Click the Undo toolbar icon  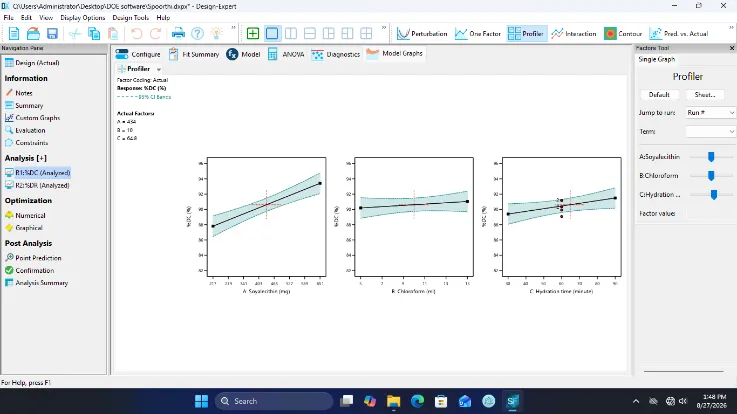(x=136, y=33)
